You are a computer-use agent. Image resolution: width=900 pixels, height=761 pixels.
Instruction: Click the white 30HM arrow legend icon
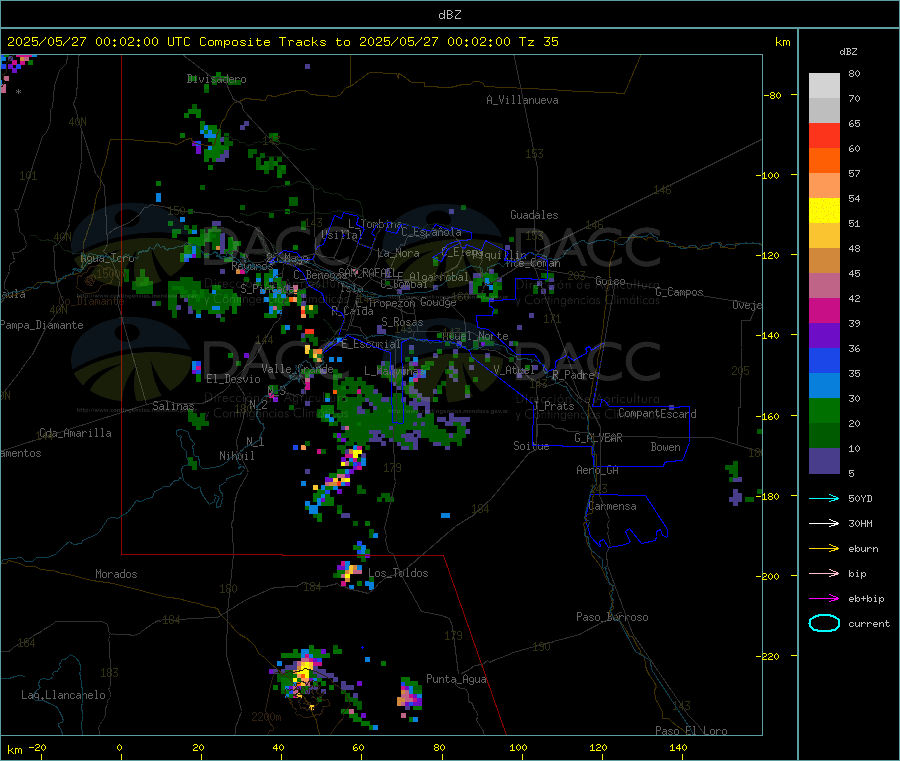pyautogui.click(x=824, y=523)
